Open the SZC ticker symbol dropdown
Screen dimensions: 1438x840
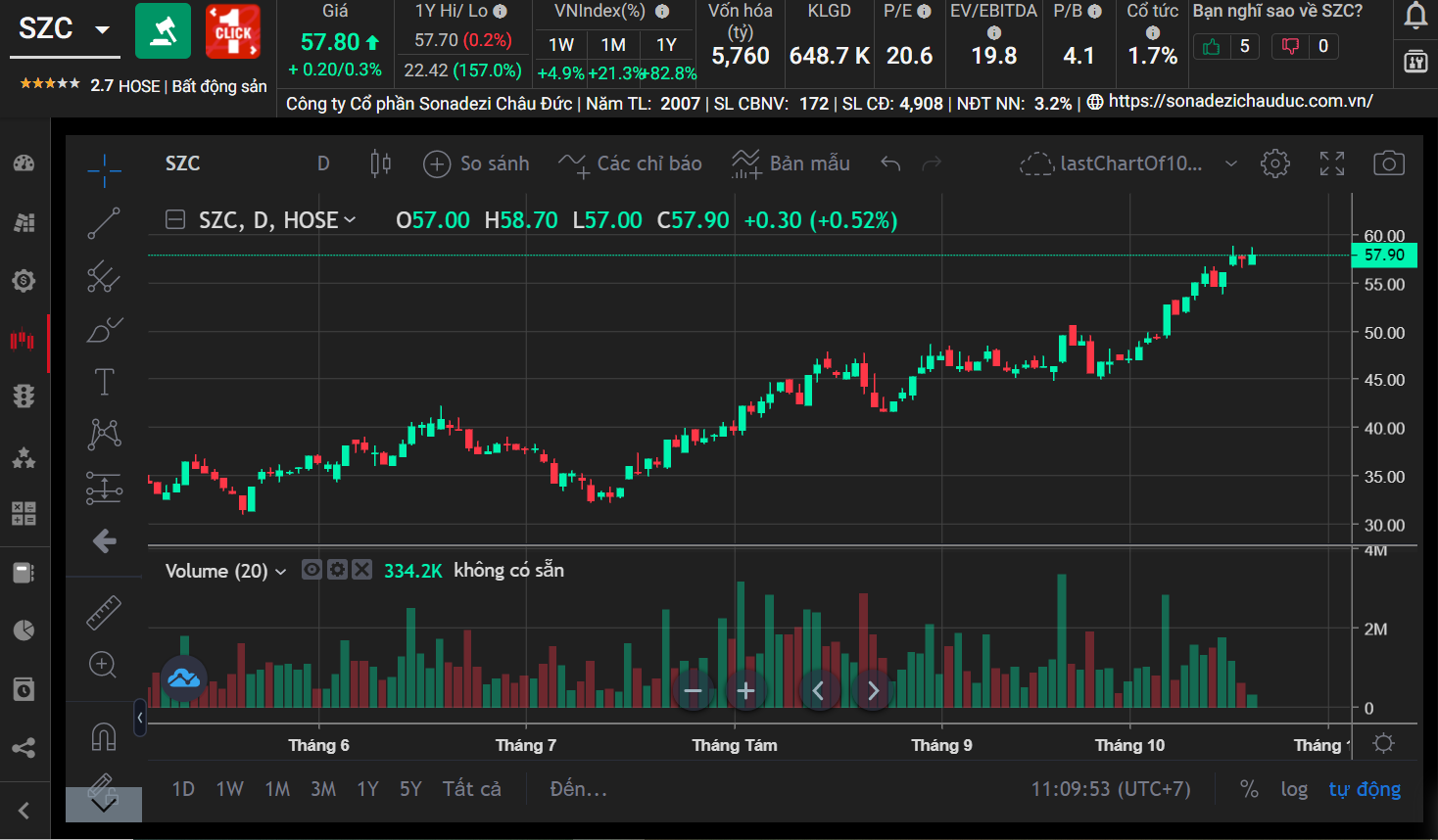[x=102, y=29]
